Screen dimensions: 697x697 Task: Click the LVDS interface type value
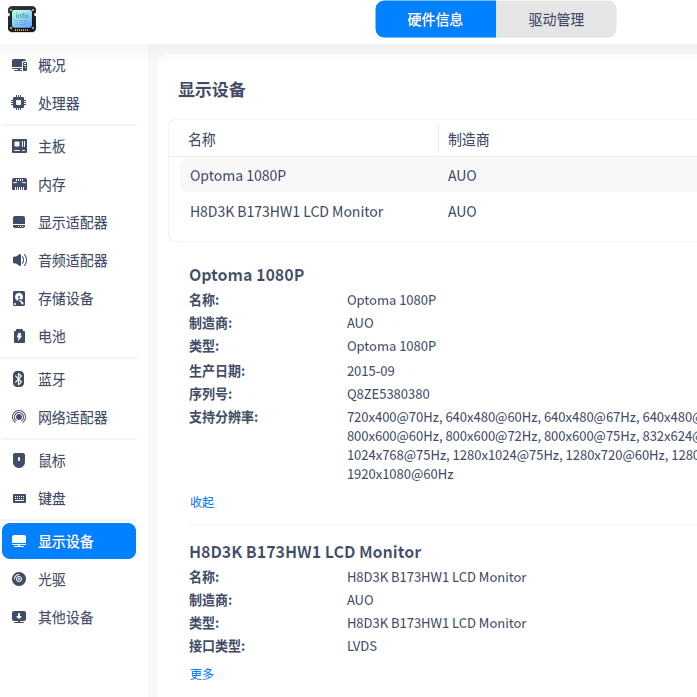coord(362,646)
